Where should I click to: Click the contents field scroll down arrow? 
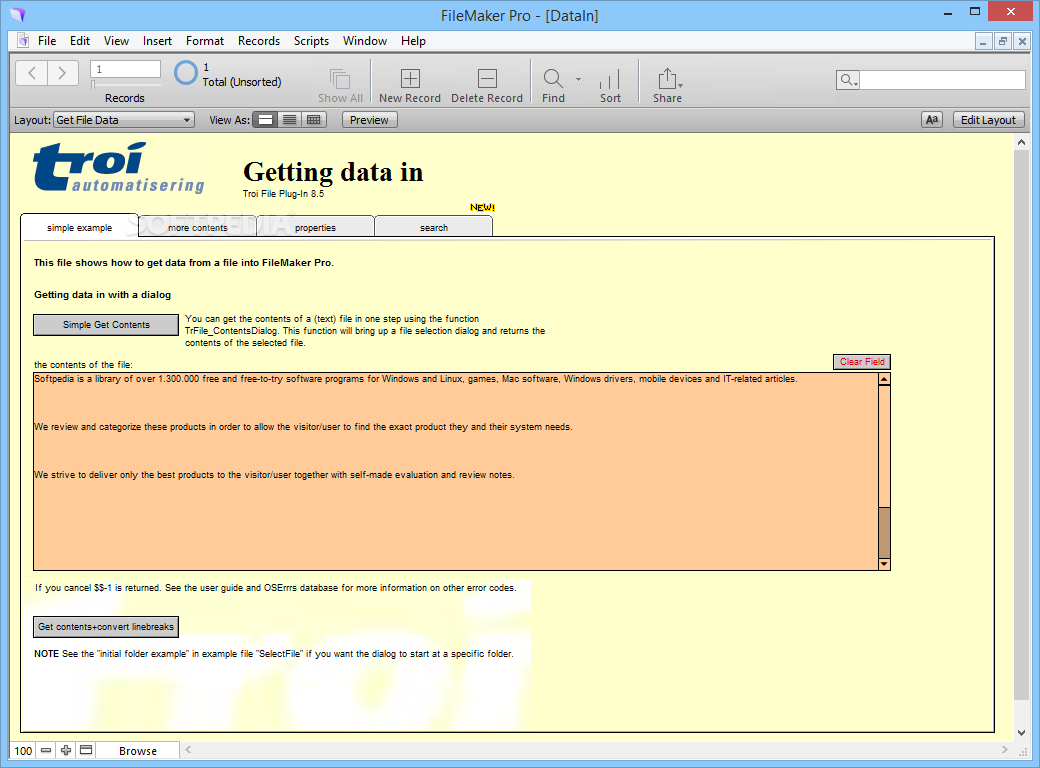[884, 564]
